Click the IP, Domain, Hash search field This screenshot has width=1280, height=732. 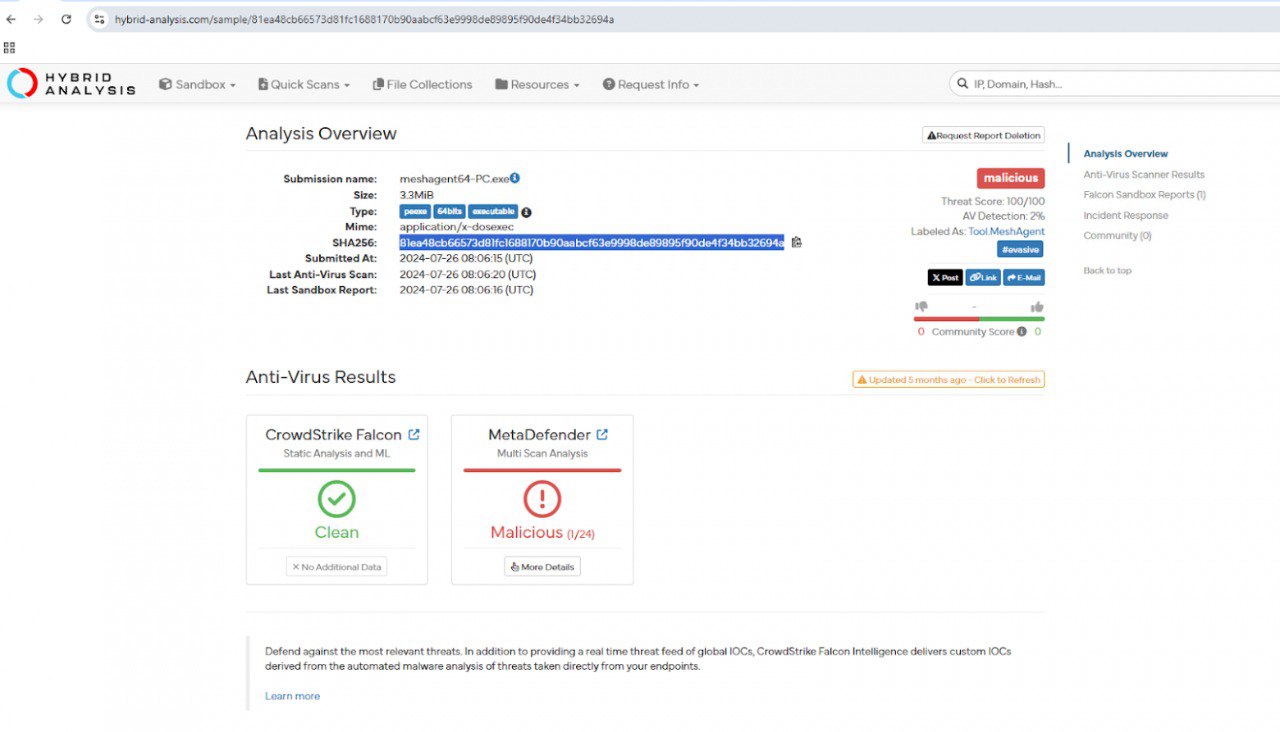[x=1114, y=84]
